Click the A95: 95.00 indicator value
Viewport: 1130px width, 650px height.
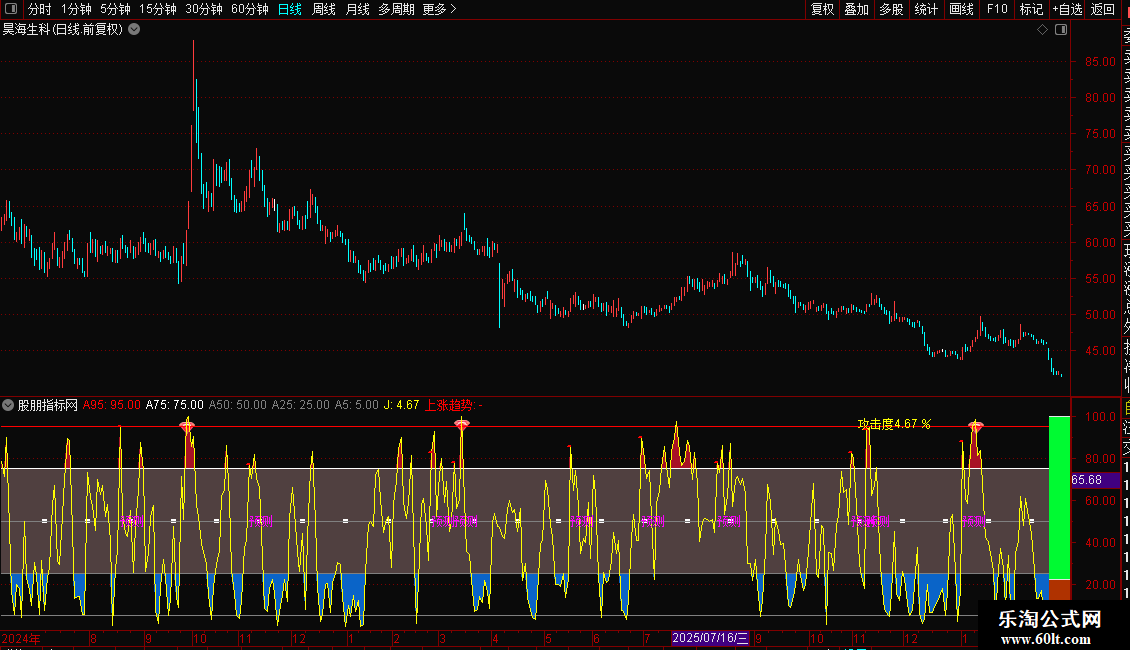(x=112, y=405)
